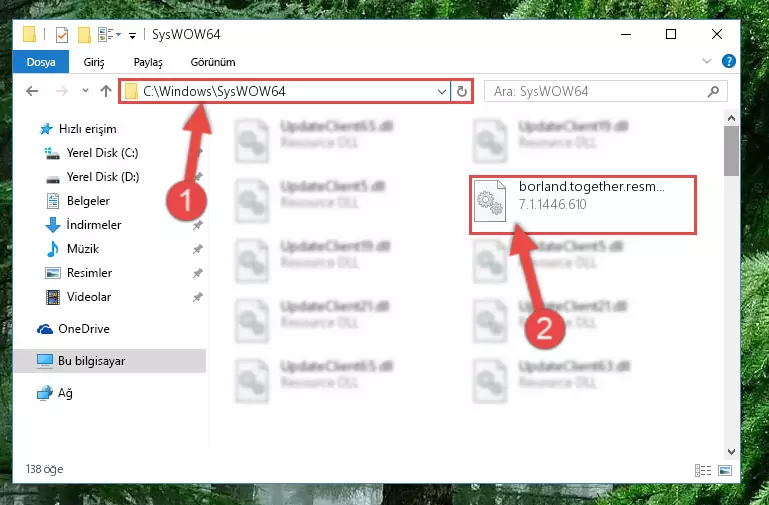Switch to large thumbnails view icon

point(725,470)
